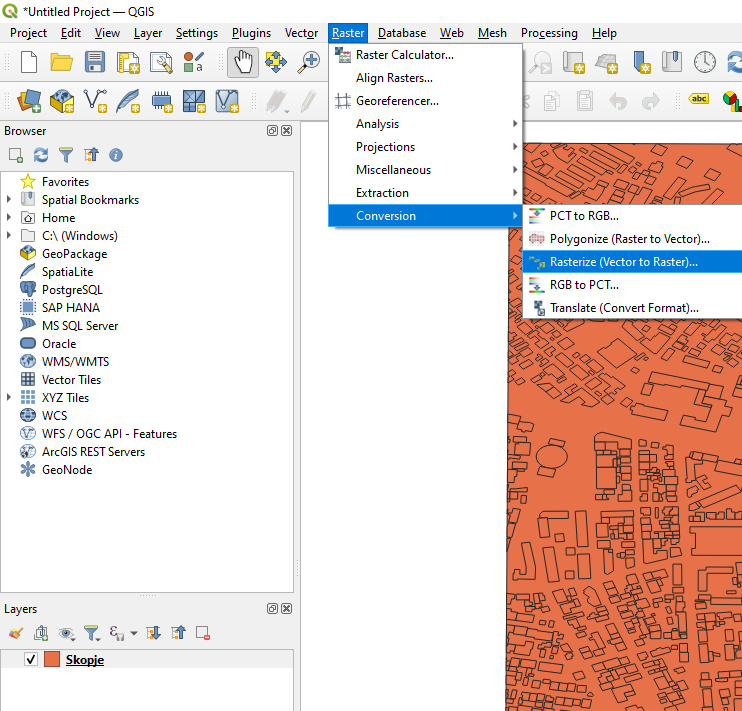742x711 pixels.
Task: Close the Layers panel
Action: 286,609
